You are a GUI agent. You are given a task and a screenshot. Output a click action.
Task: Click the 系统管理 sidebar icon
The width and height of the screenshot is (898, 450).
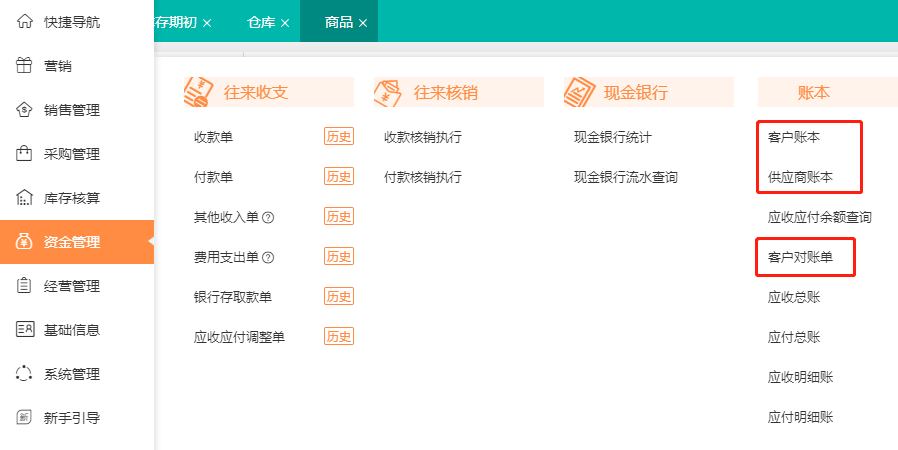pos(25,374)
